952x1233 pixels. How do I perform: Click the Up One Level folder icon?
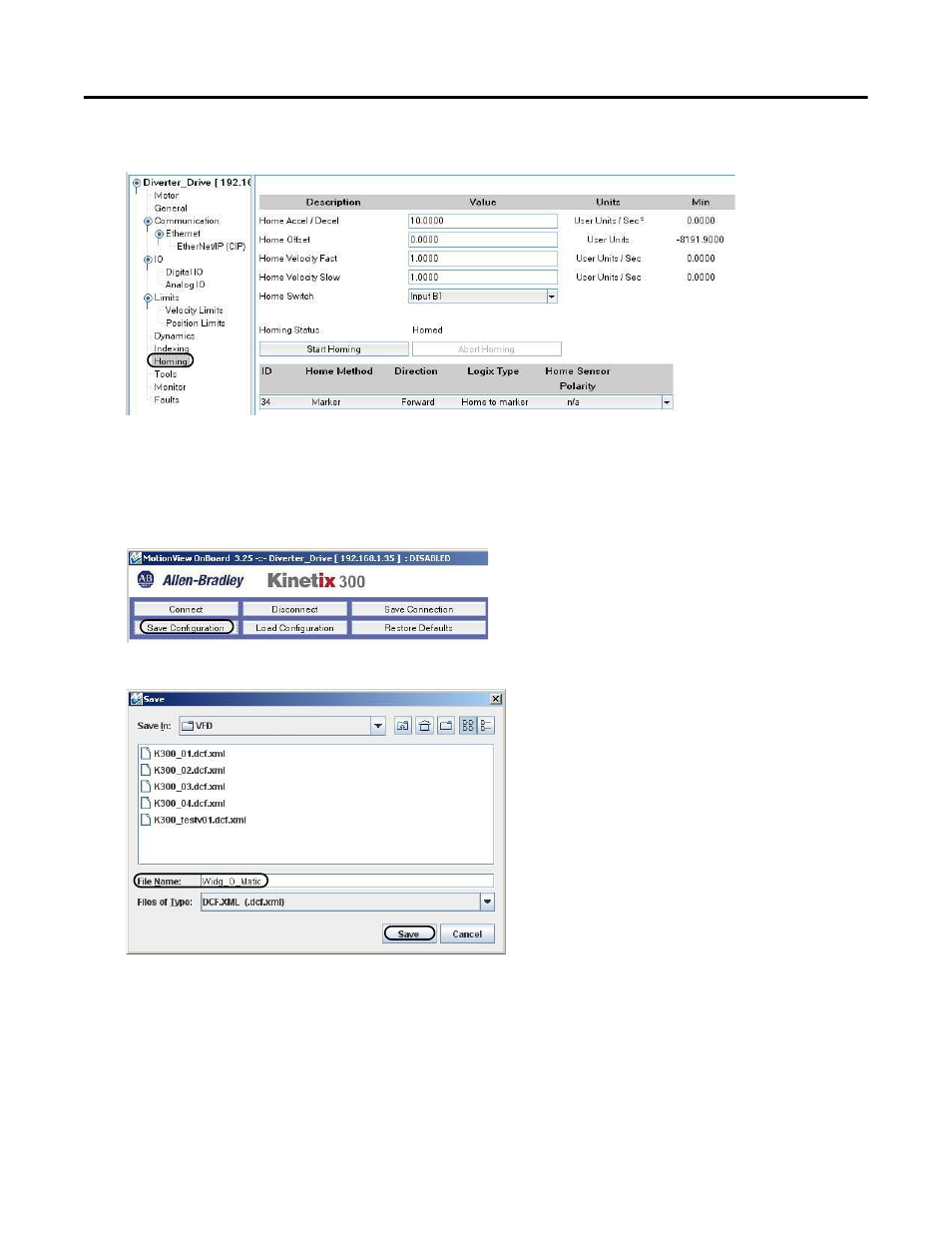[x=402, y=726]
